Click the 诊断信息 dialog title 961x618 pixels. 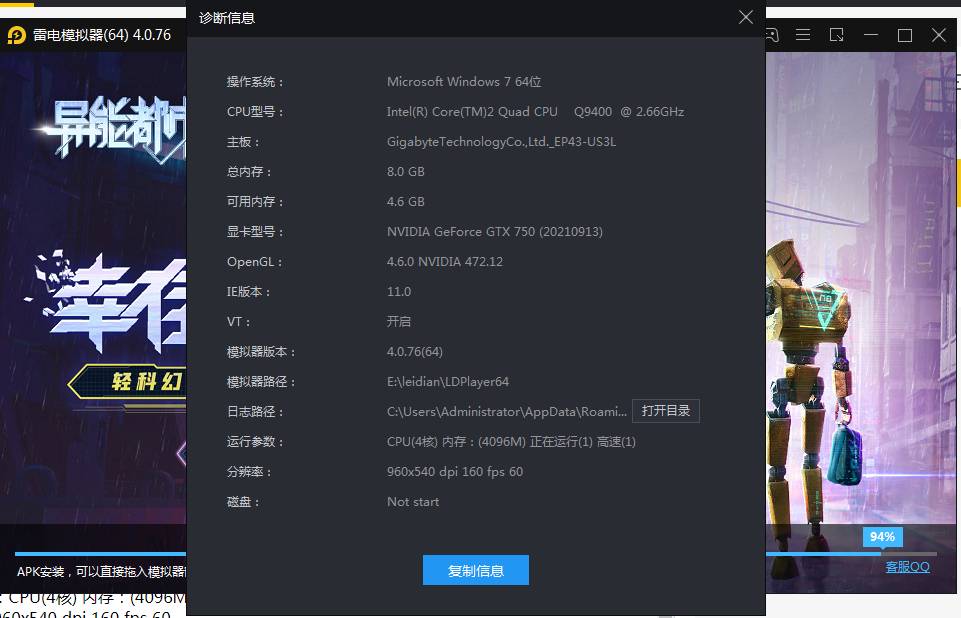[227, 18]
